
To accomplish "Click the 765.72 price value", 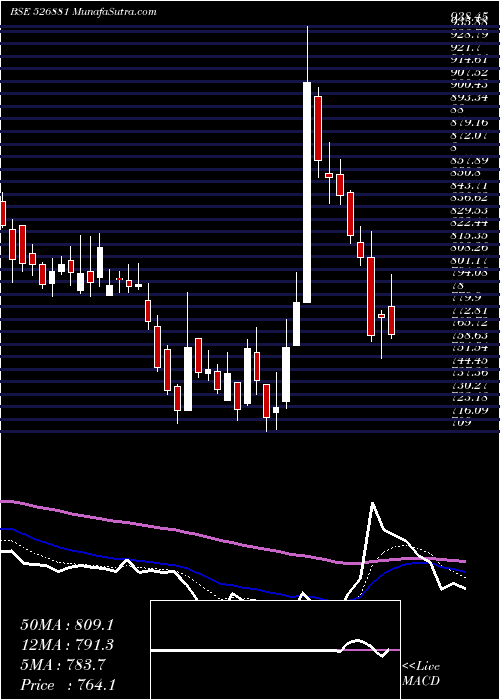I will tap(469, 322).
